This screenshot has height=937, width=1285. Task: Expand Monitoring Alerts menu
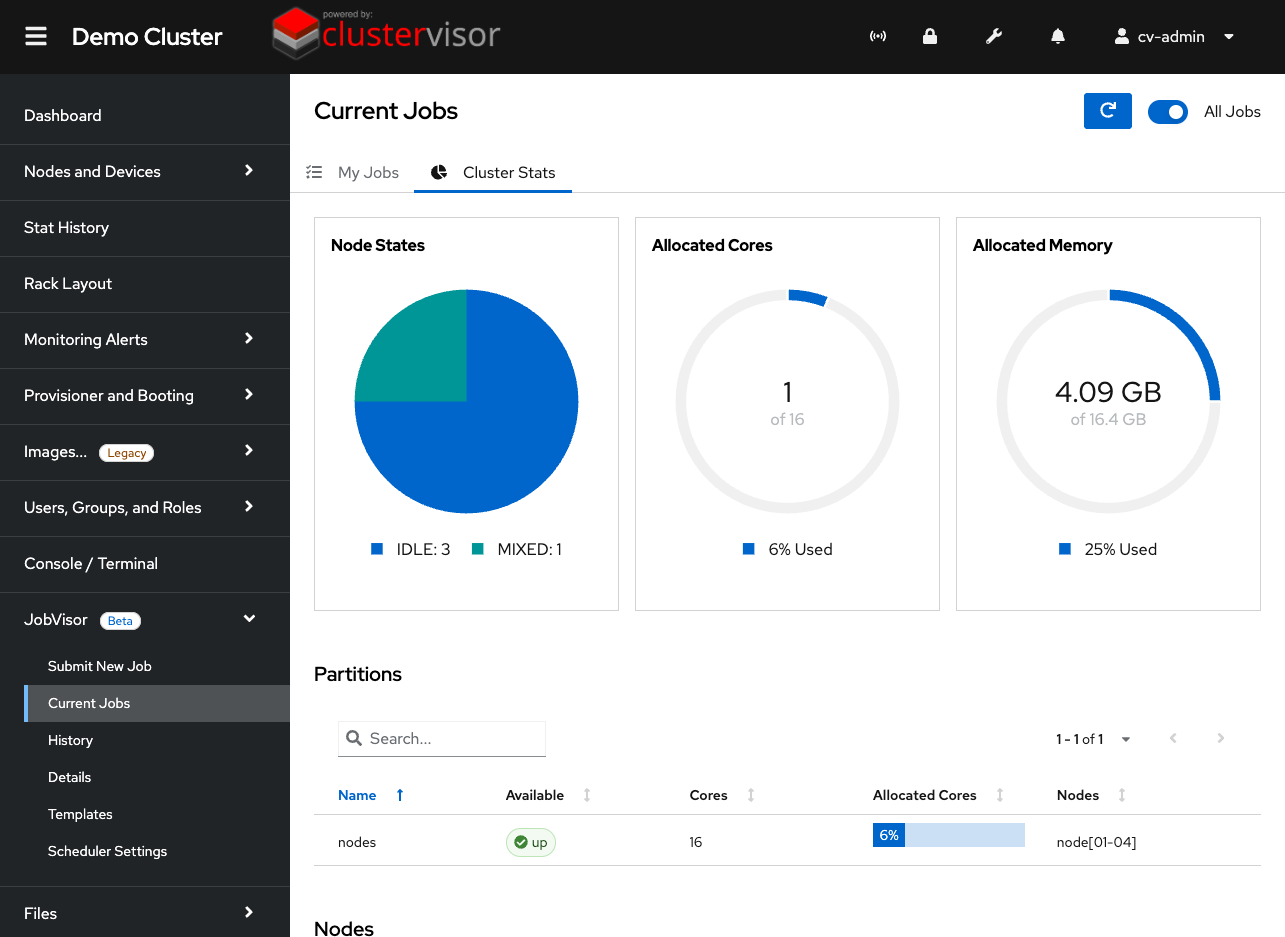point(145,340)
